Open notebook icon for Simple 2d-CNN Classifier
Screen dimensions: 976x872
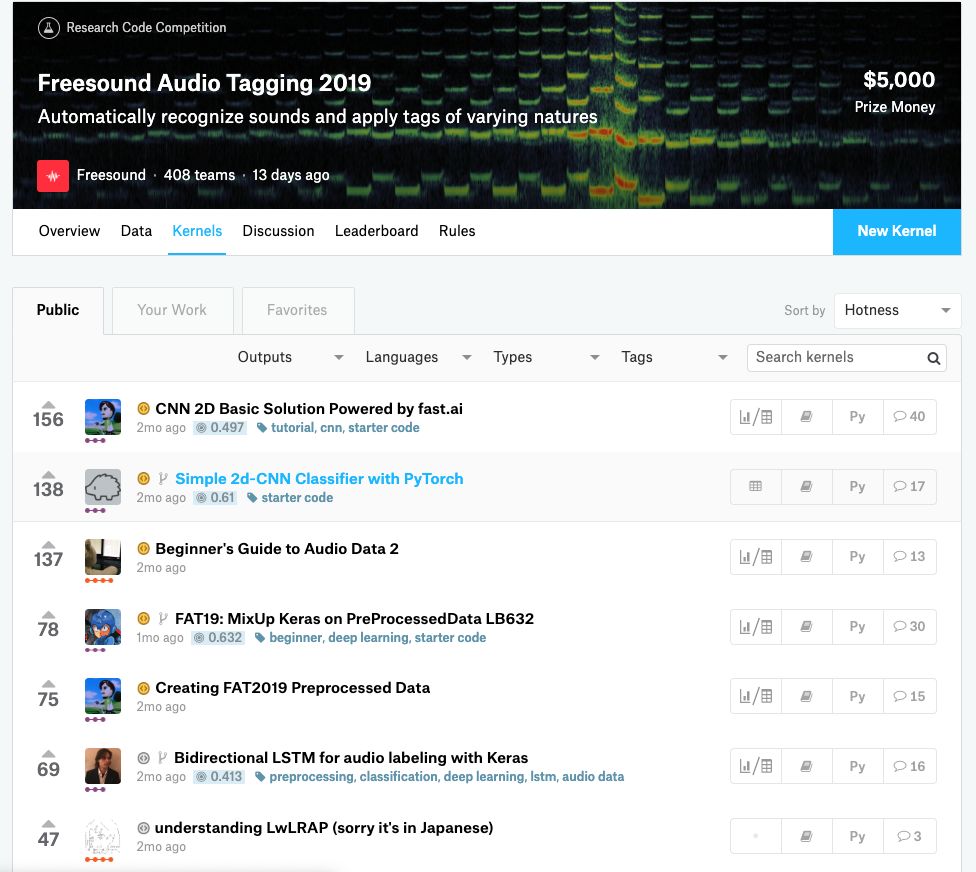(x=807, y=487)
